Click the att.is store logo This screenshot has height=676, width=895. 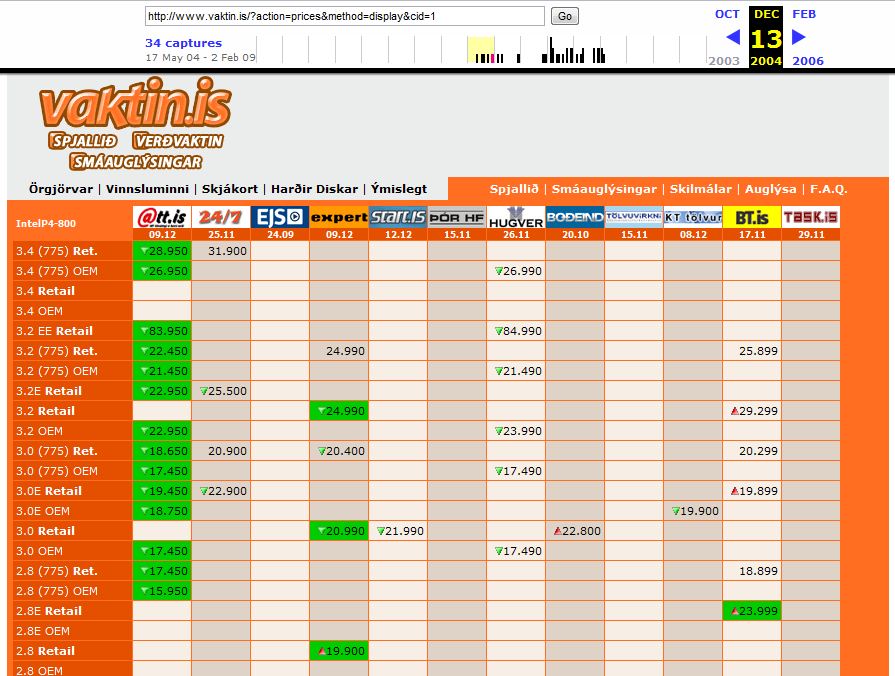162,217
